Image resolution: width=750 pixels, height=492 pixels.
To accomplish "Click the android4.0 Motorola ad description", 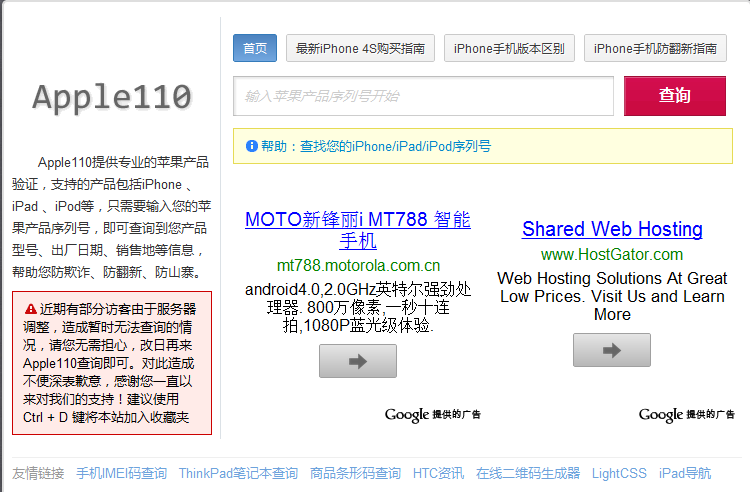I will point(358,307).
